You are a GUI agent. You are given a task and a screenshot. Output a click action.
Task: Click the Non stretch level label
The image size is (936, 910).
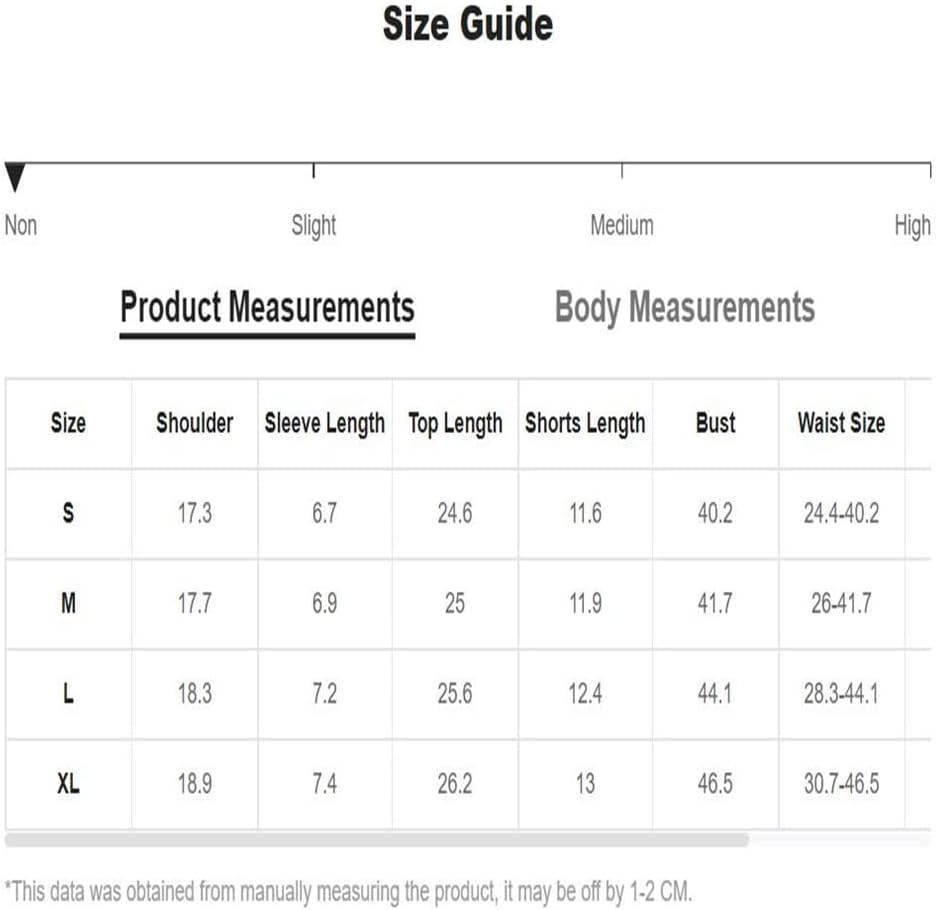coord(21,226)
